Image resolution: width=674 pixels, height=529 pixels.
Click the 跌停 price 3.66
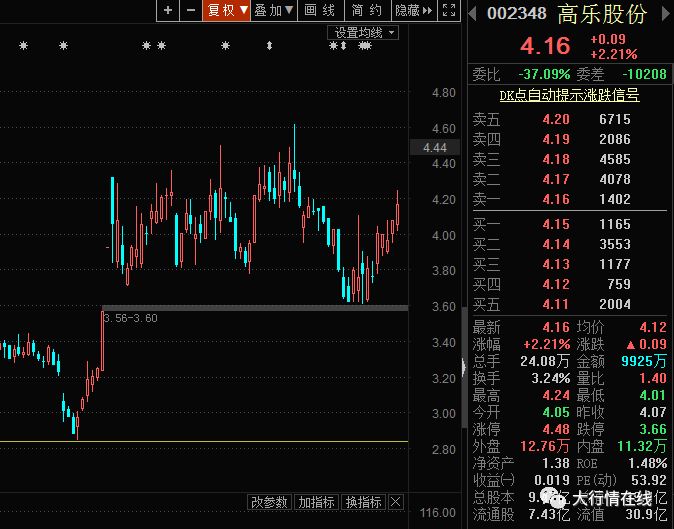click(x=653, y=429)
